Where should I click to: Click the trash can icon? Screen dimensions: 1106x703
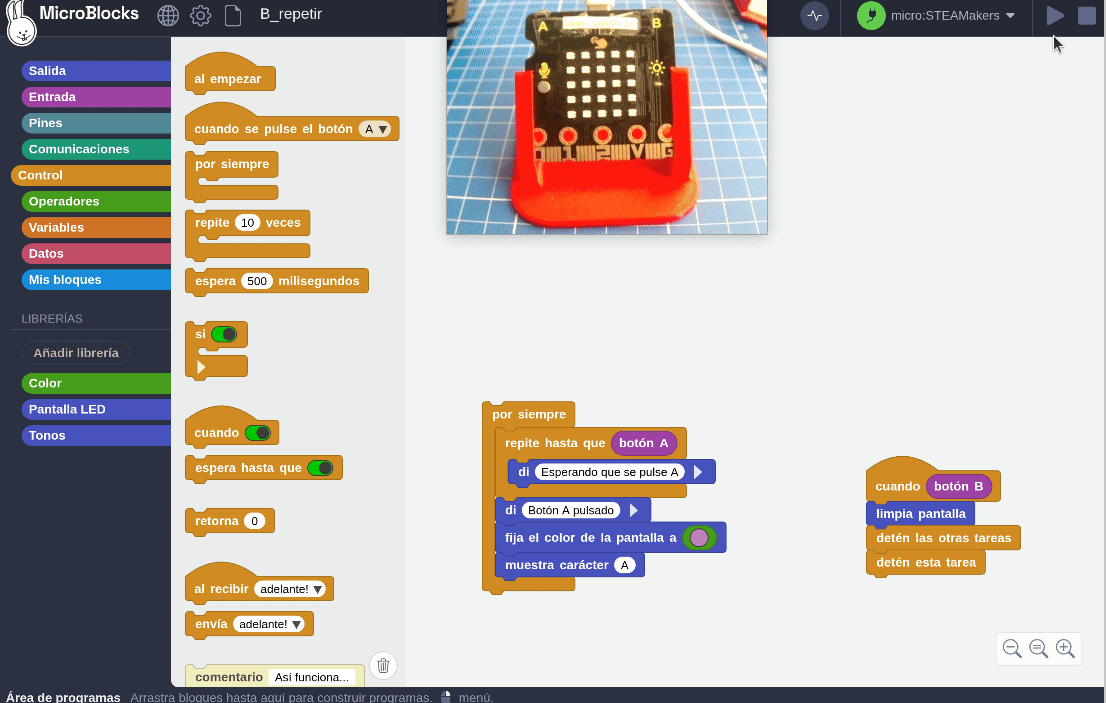[x=383, y=665]
